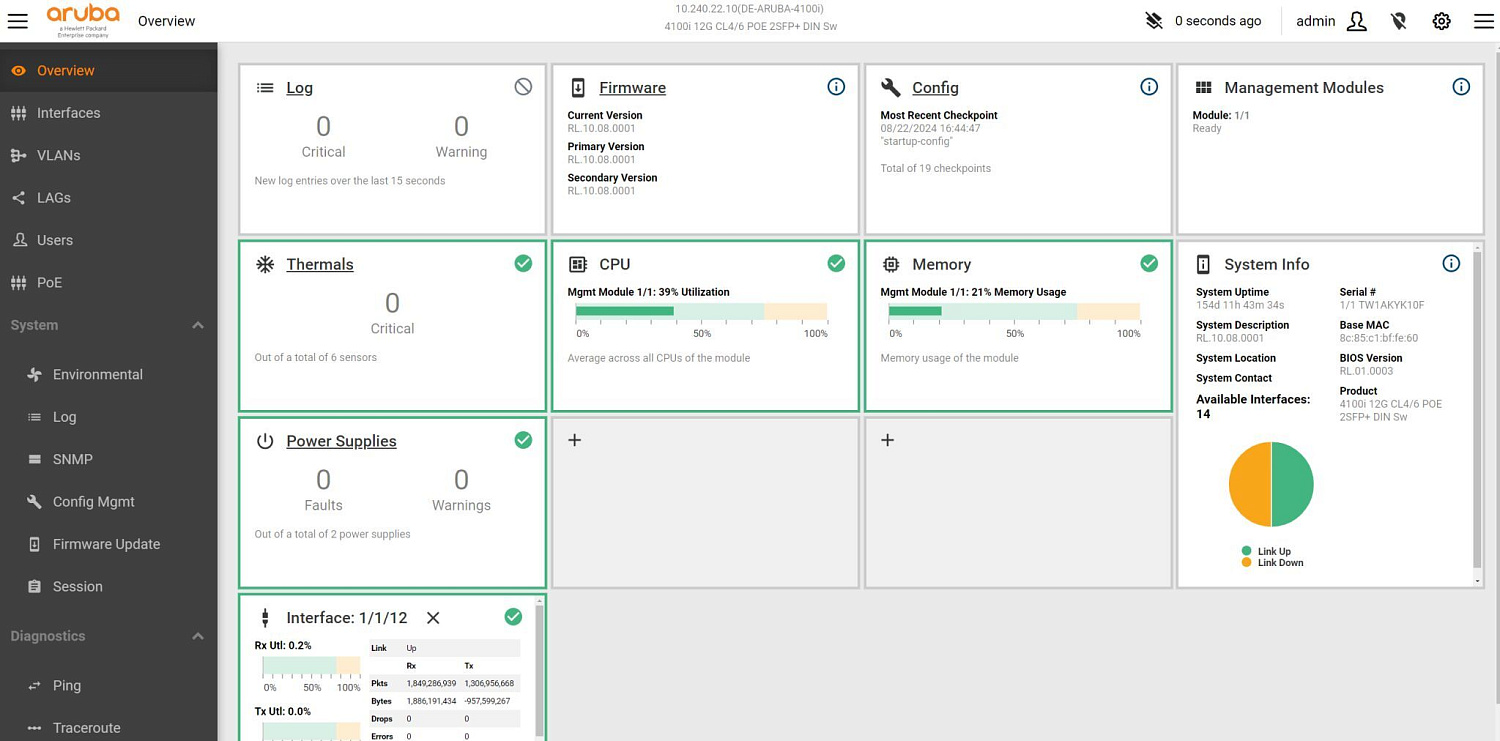Click the Link Down legend entry
The width and height of the screenshot is (1500, 741).
pyautogui.click(x=1272, y=563)
